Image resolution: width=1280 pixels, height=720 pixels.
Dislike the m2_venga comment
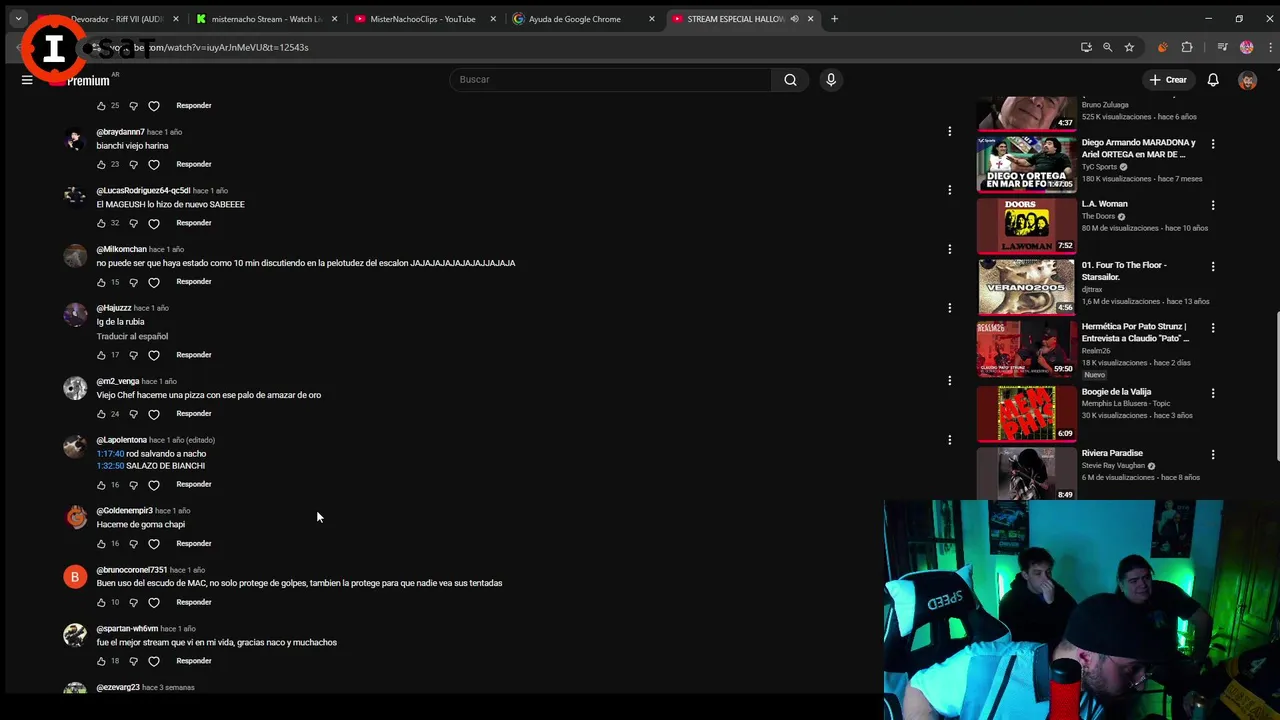(x=133, y=414)
